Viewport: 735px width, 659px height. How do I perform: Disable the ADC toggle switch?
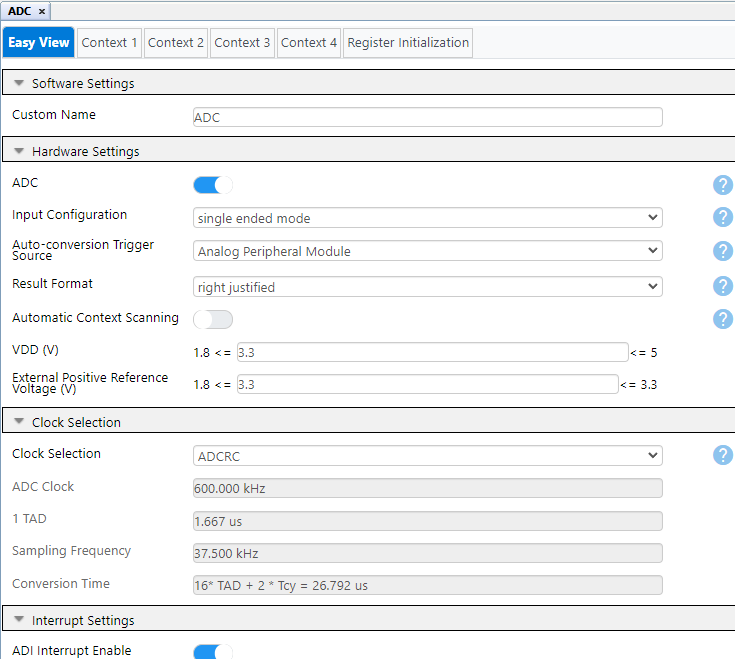[212, 185]
